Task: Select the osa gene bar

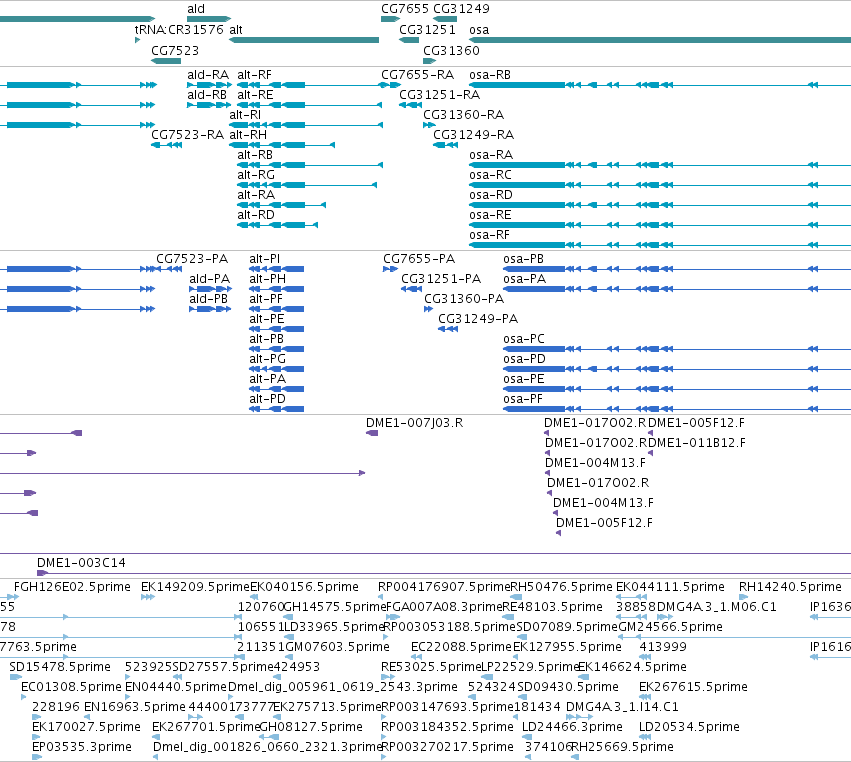Action: pyautogui.click(x=660, y=40)
